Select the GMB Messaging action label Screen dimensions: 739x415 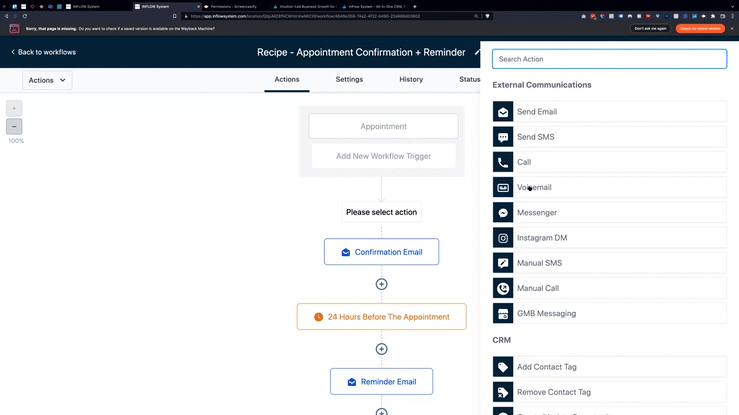(x=546, y=313)
